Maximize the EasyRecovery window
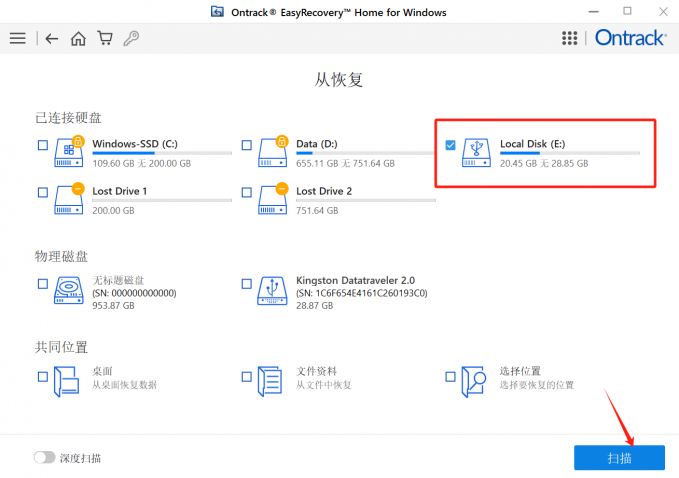The image size is (679, 478). [627, 11]
